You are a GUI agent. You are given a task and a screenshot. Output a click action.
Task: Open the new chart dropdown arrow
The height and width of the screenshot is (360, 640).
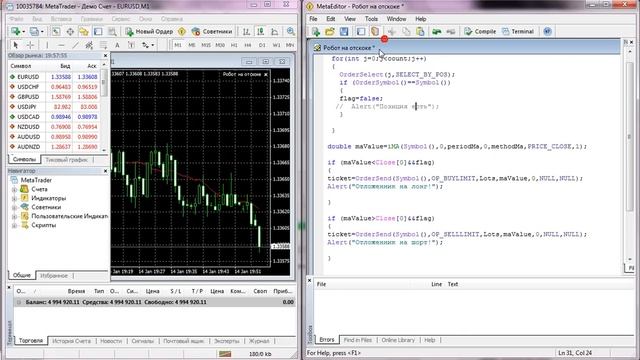coord(23,31)
